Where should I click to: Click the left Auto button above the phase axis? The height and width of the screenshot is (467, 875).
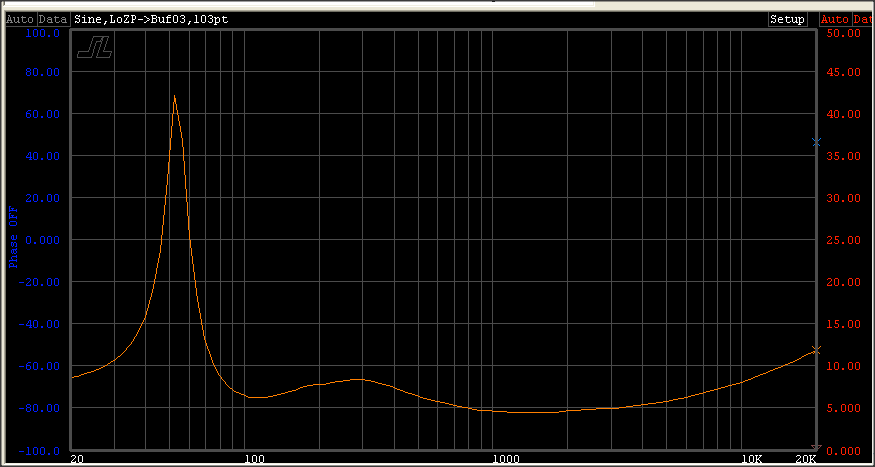click(20, 19)
